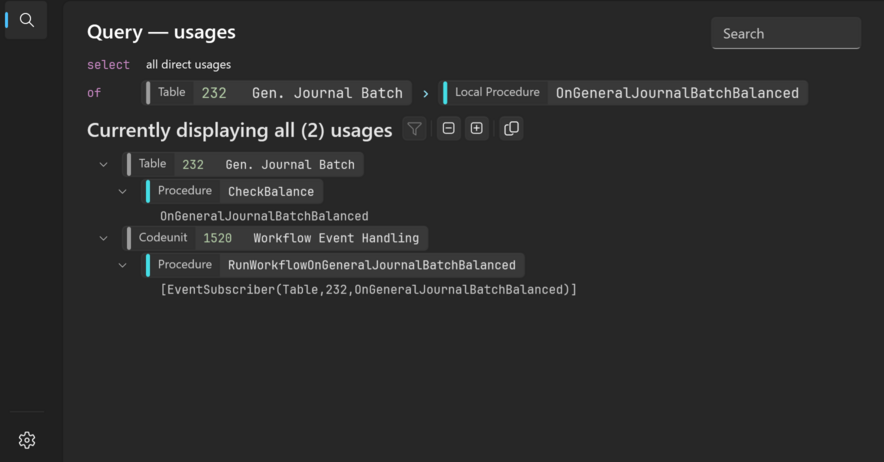The height and width of the screenshot is (462, 884).
Task: Click the 'select' keyword
Action: coord(108,65)
